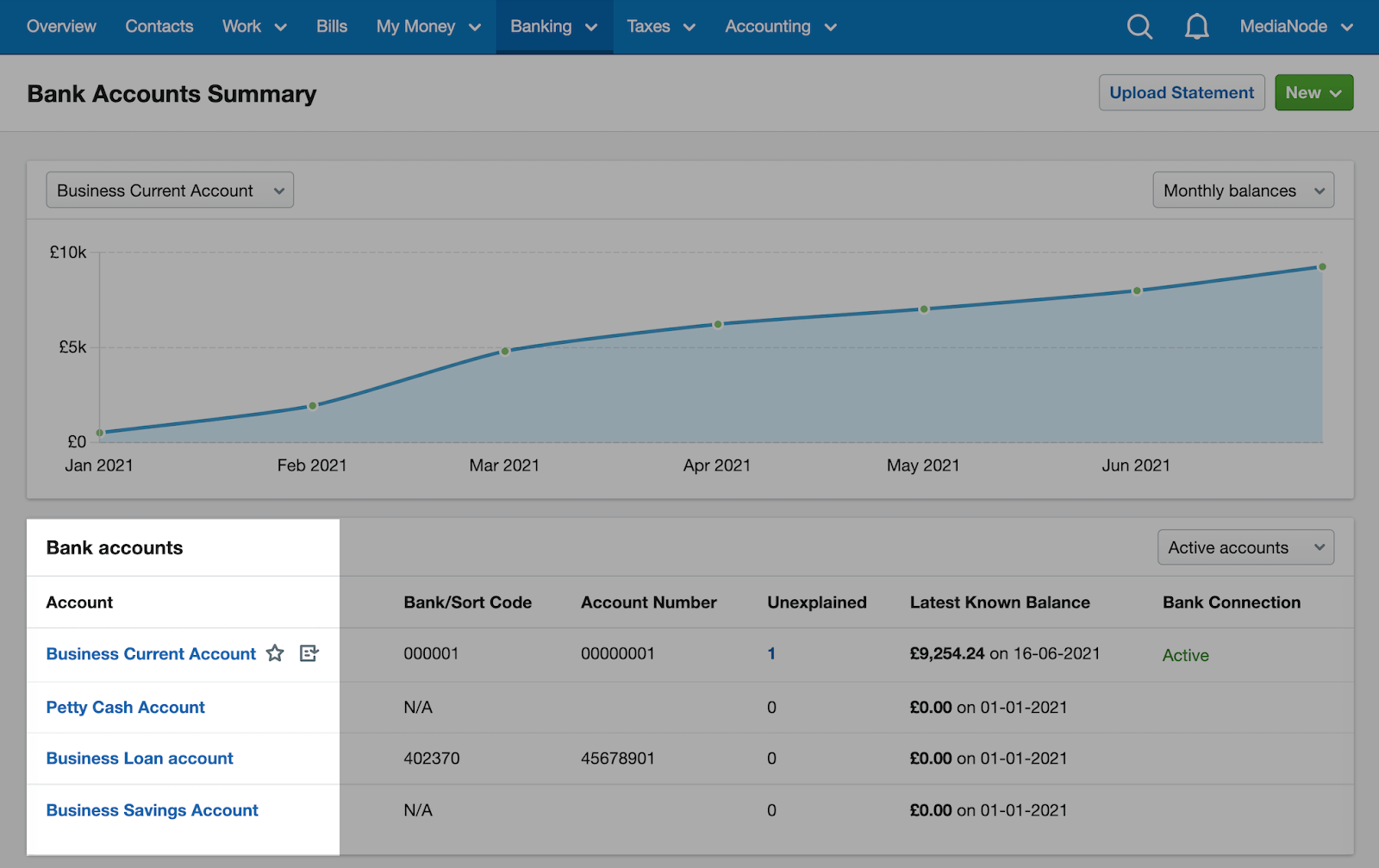Click the Upload Statement button
1379x868 pixels.
(1182, 92)
